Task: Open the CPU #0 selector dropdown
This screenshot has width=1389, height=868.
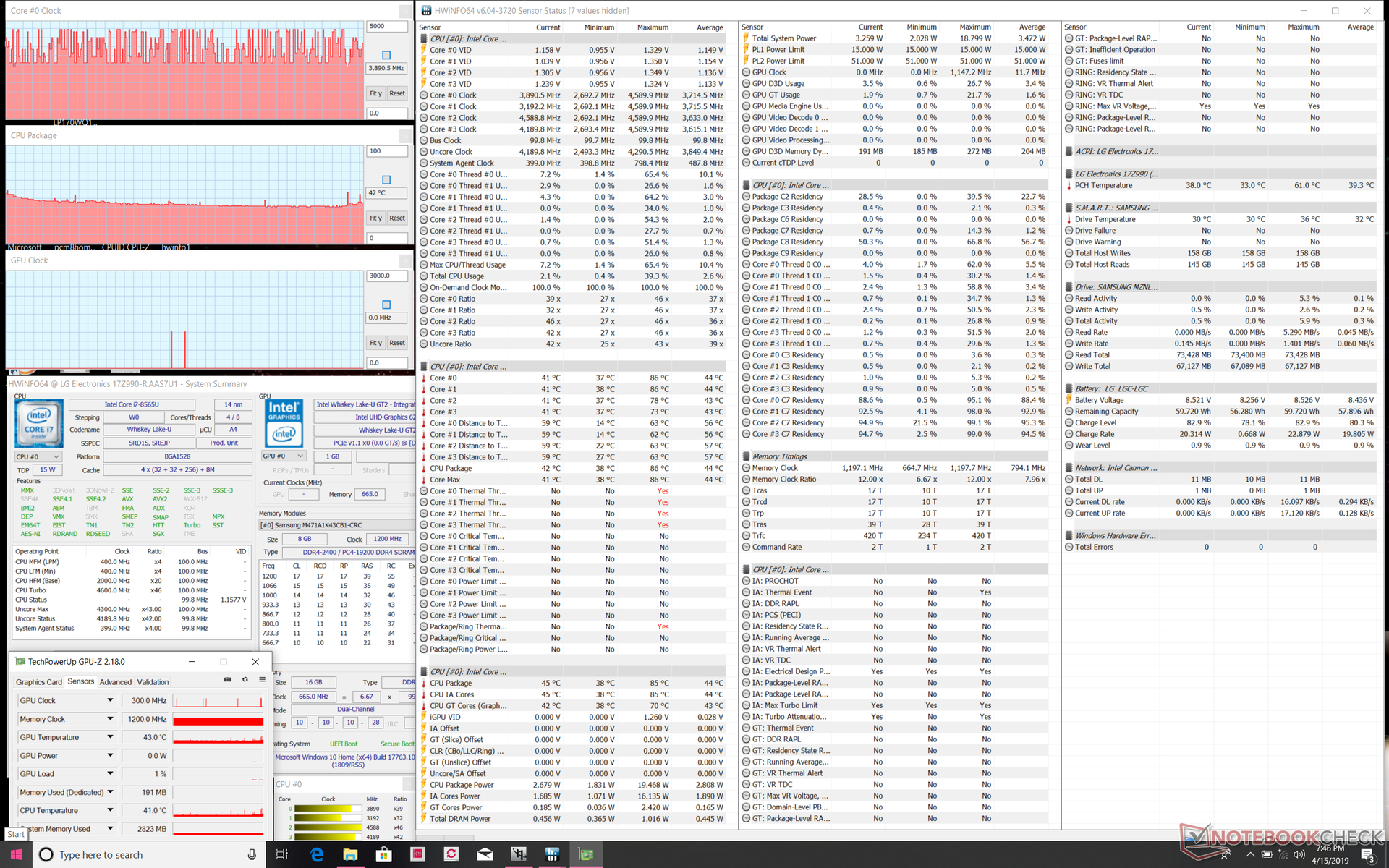Action: 38,456
